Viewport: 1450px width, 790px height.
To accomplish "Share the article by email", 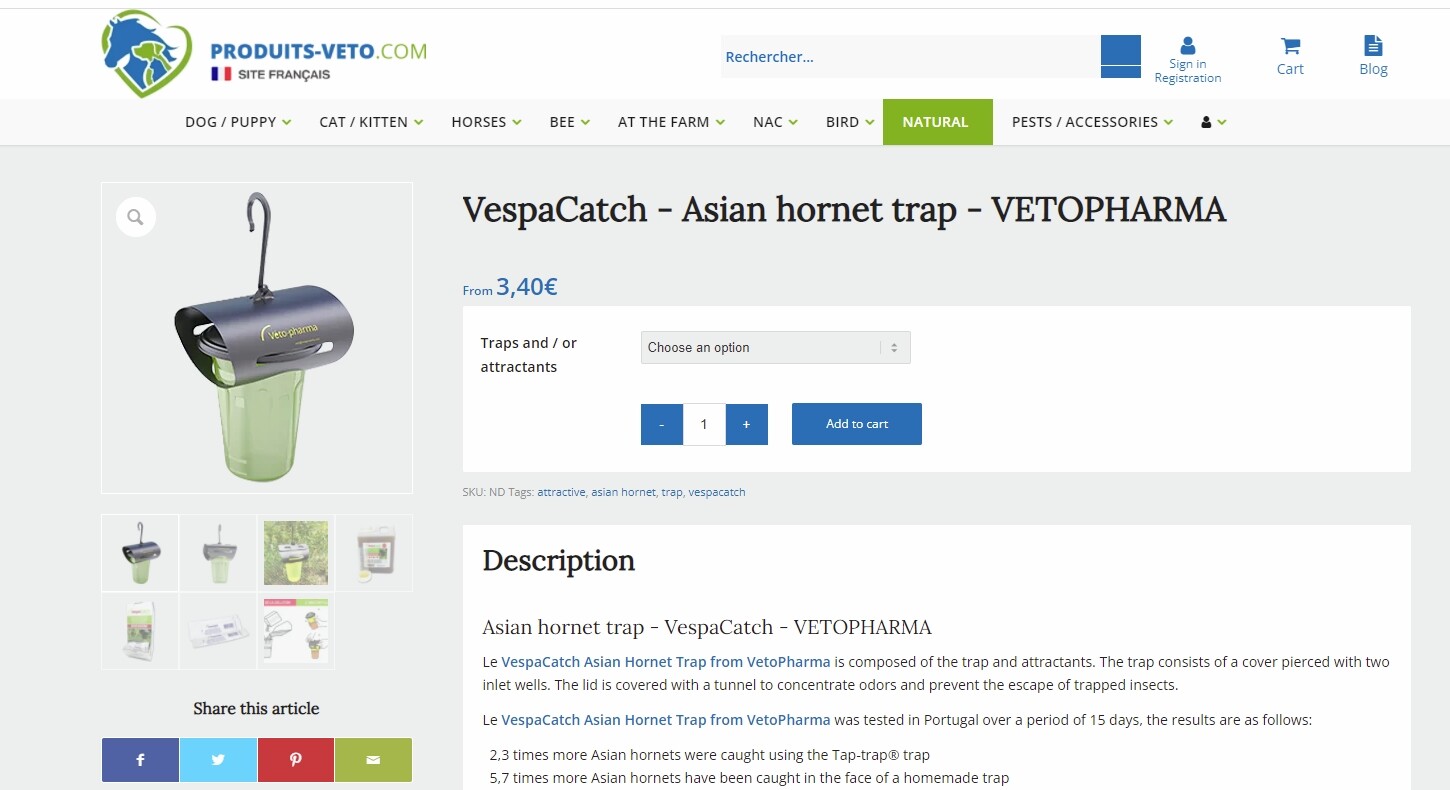I will (373, 760).
